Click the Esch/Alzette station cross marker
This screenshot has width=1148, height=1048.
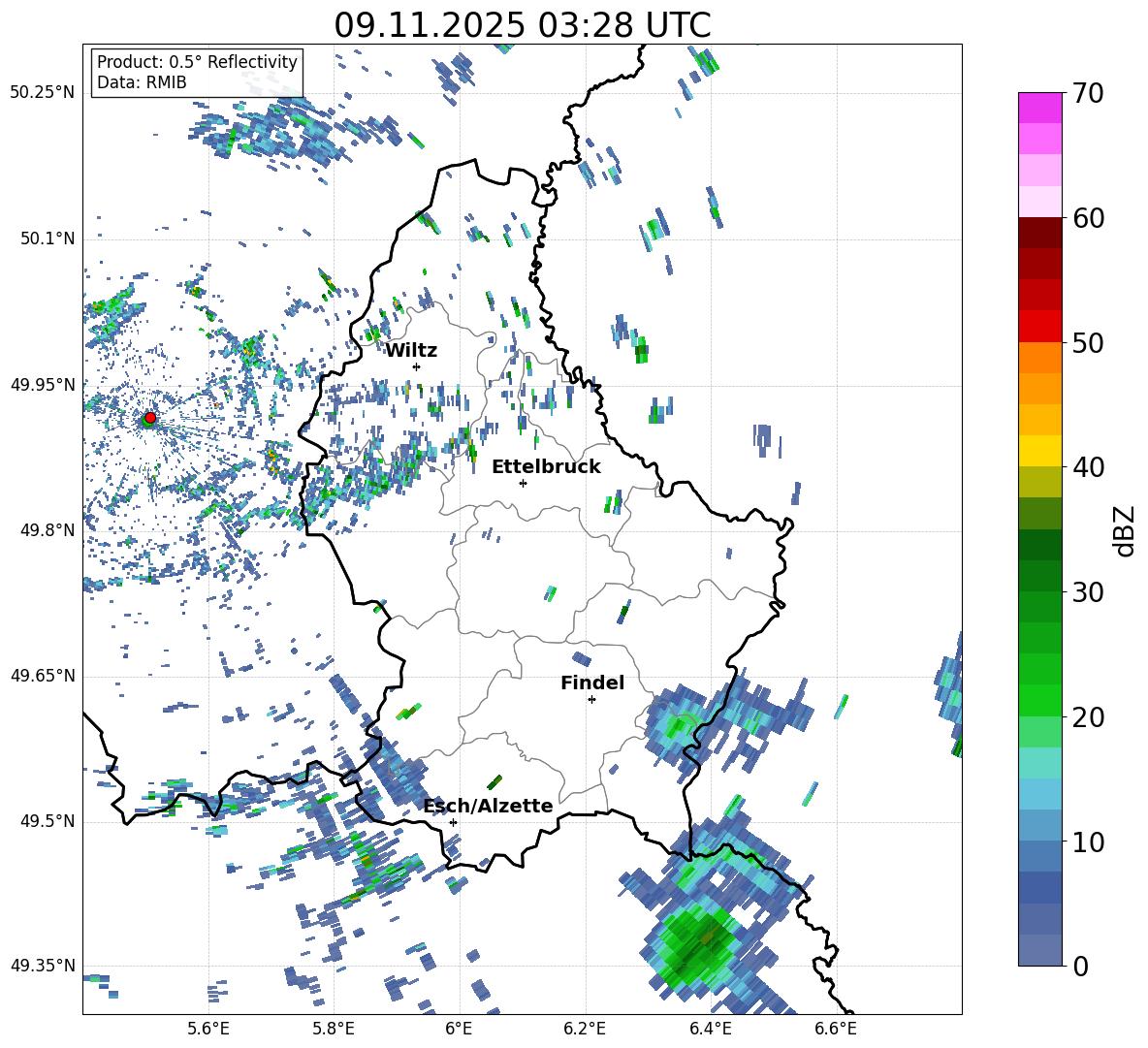click(453, 822)
